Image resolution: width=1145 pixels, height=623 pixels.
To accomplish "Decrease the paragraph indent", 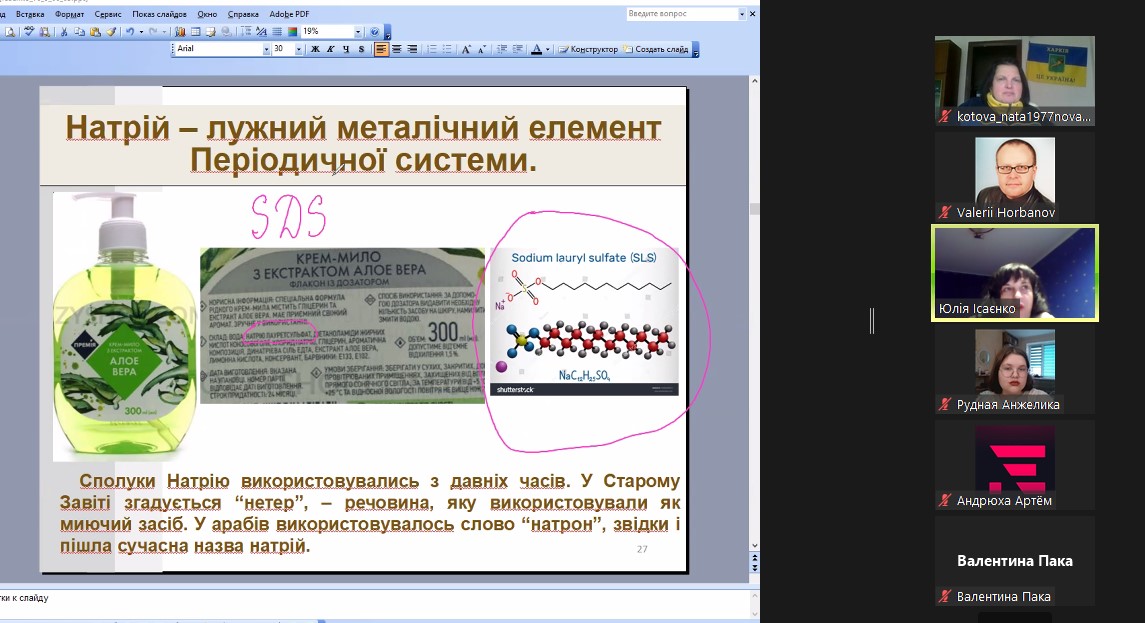I will pos(502,50).
